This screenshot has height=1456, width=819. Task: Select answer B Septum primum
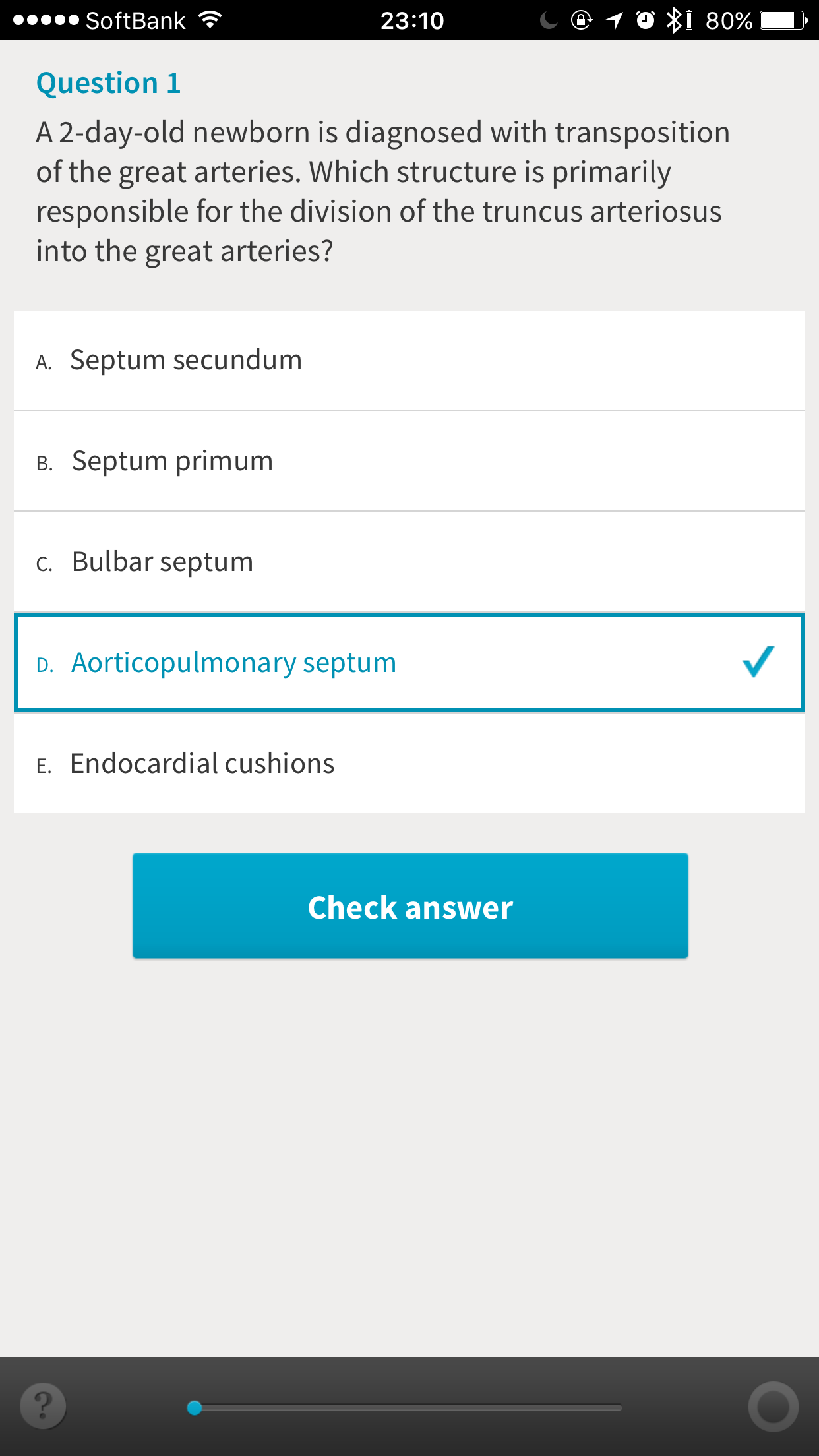[409, 461]
